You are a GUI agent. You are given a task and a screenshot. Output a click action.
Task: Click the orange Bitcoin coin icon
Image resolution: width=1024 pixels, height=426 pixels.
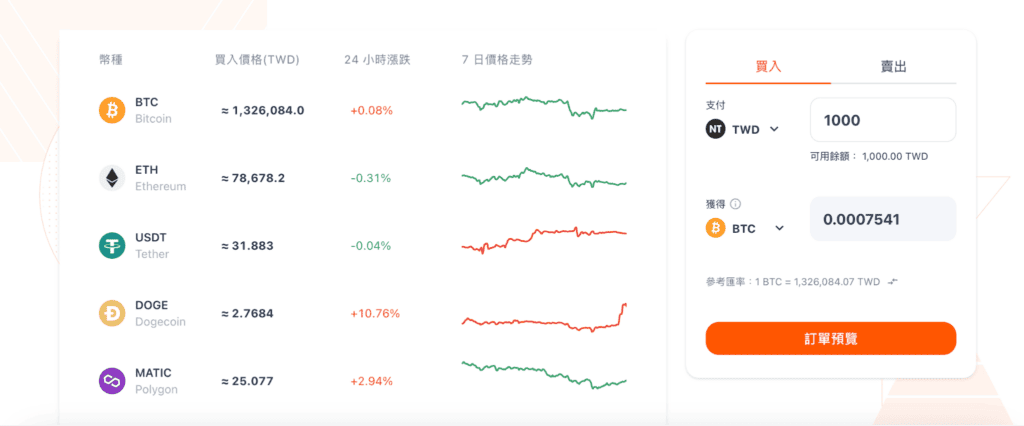(112, 110)
